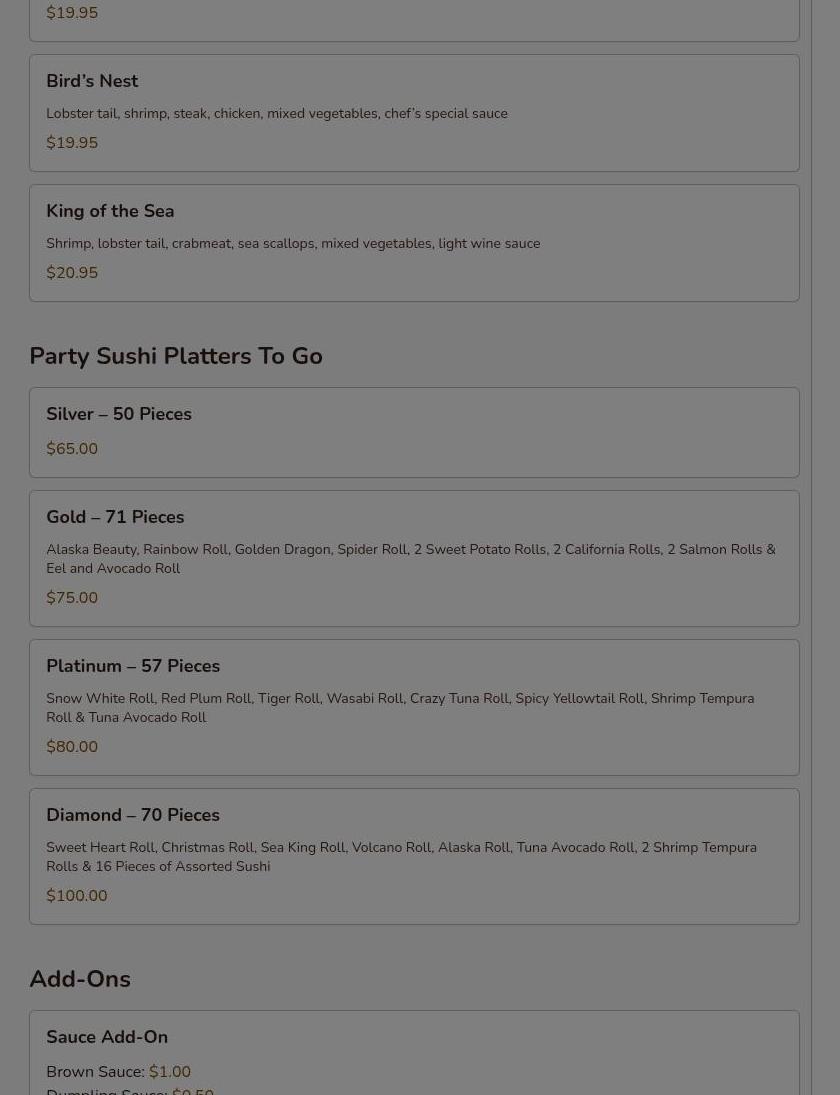The width and height of the screenshot is (840, 1095).
Task: Choose the Silver – 50 Pieces platter
Action: click(x=119, y=414)
